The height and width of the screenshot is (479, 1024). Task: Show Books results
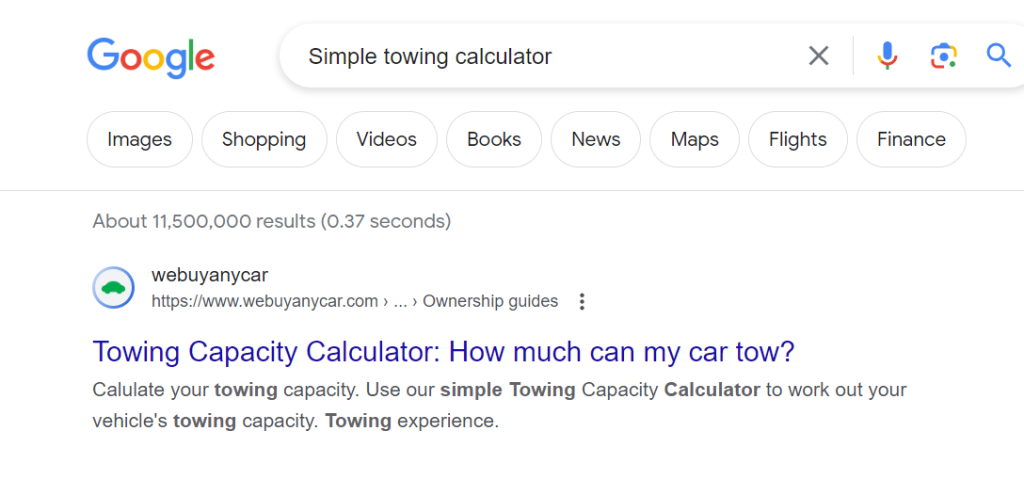[494, 139]
